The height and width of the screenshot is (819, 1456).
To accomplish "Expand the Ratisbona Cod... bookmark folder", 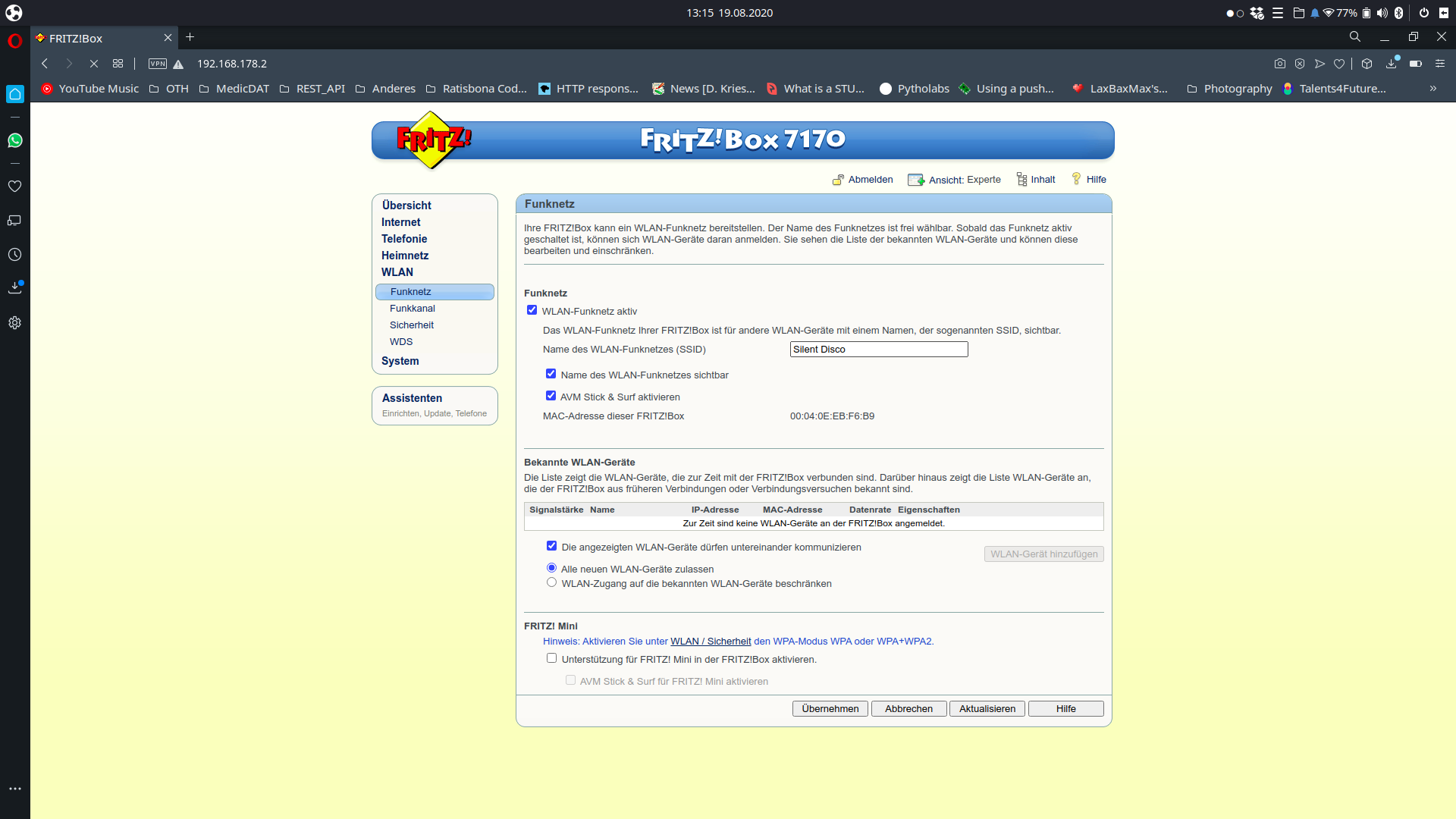I will coord(476,89).
